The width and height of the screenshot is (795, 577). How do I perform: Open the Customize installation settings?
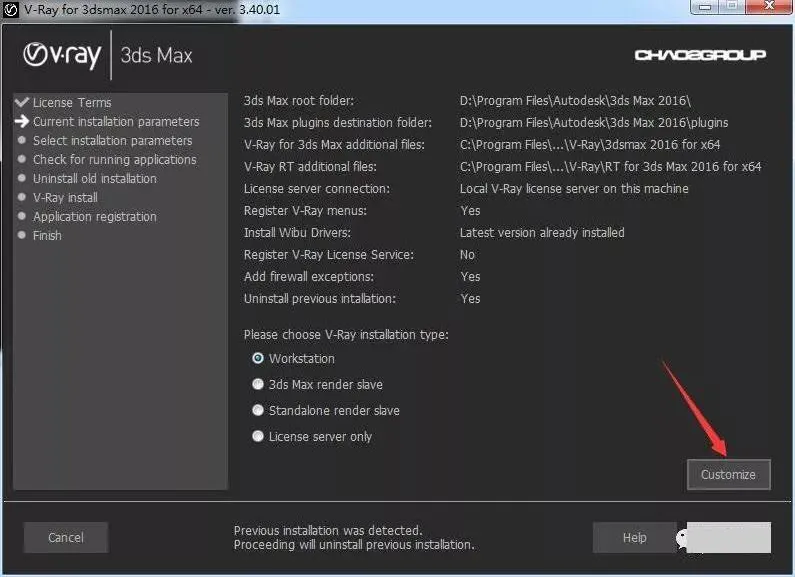(729, 475)
